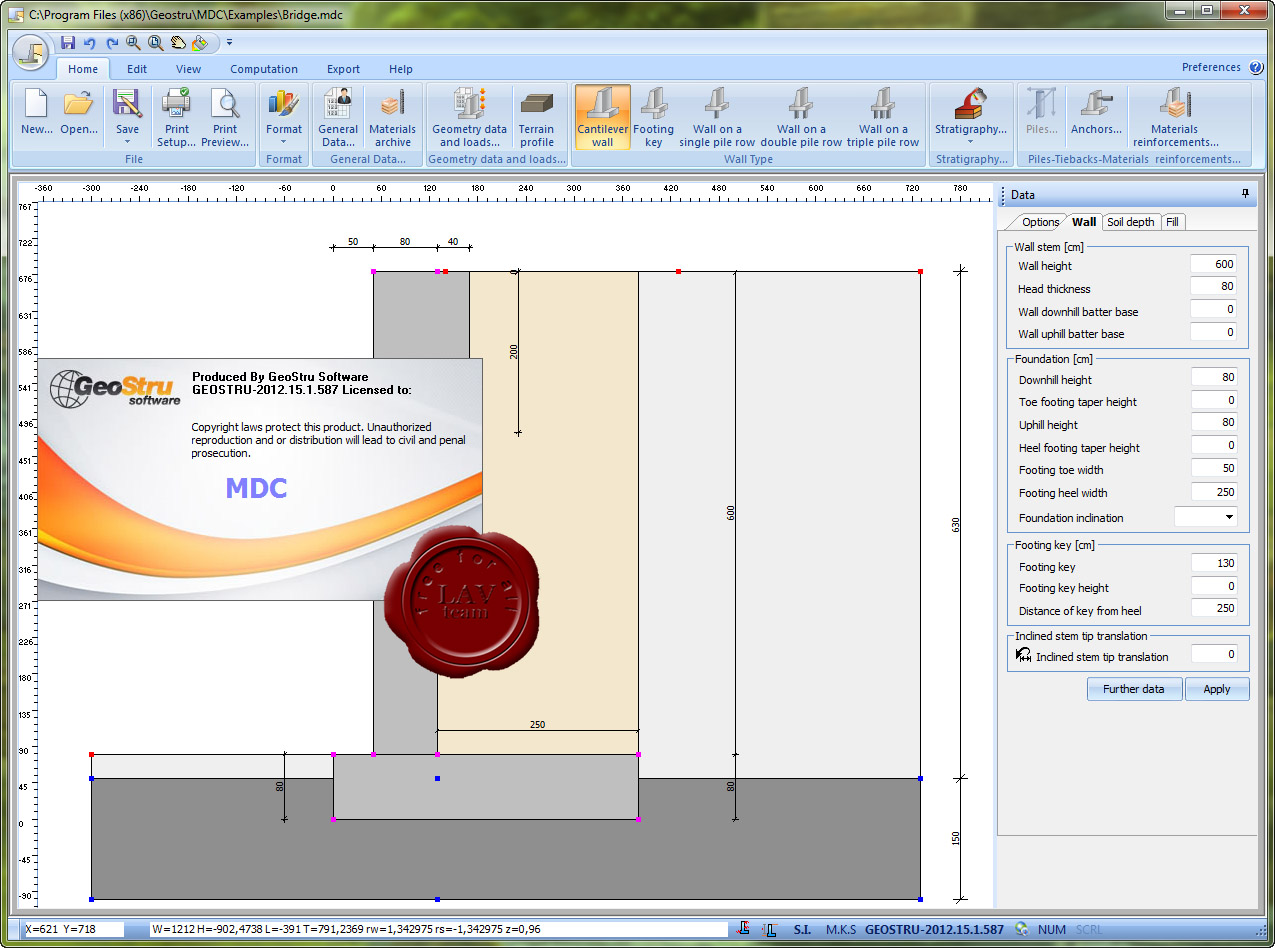The image size is (1275, 948).
Task: Open the Help ribbon tab
Action: click(401, 69)
